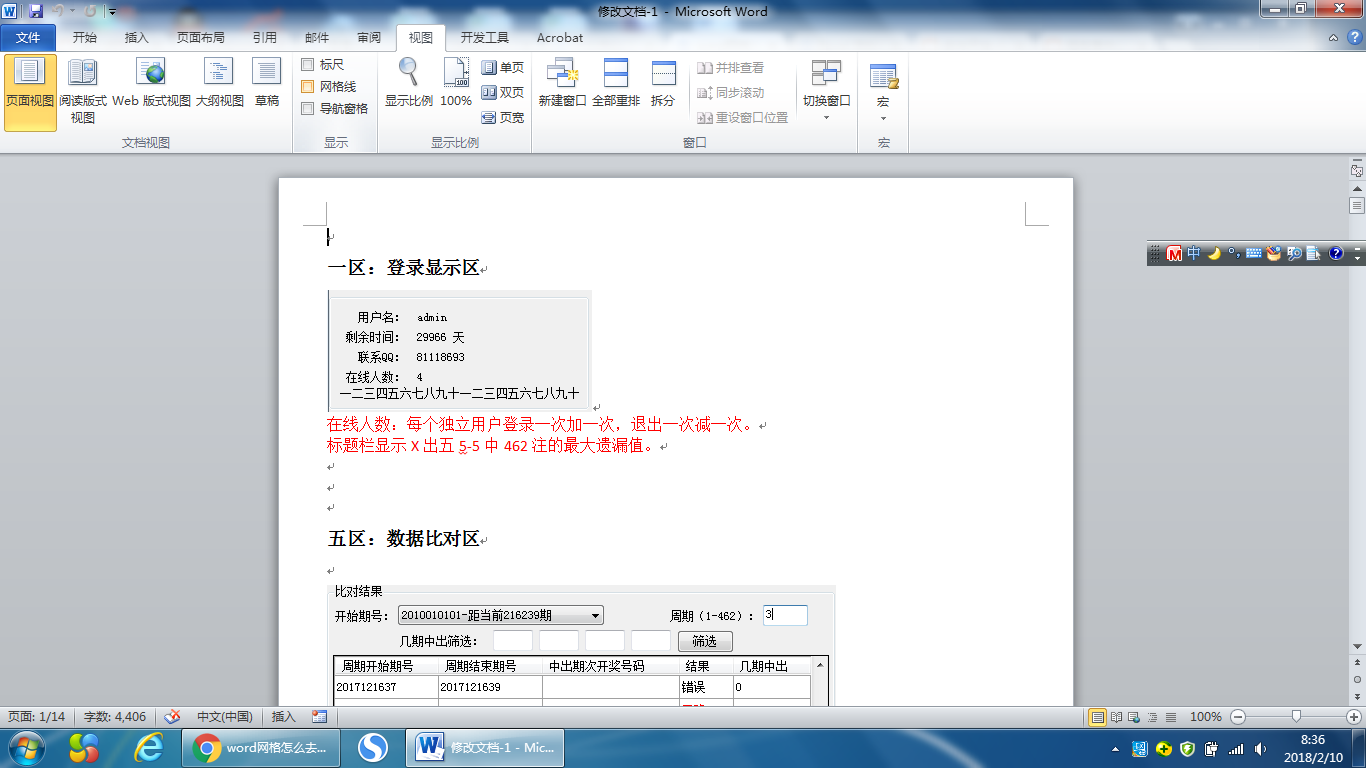Uncheck the 网格线 gridlines checkbox
Viewport: 1366px width, 768px height.
tap(308, 87)
